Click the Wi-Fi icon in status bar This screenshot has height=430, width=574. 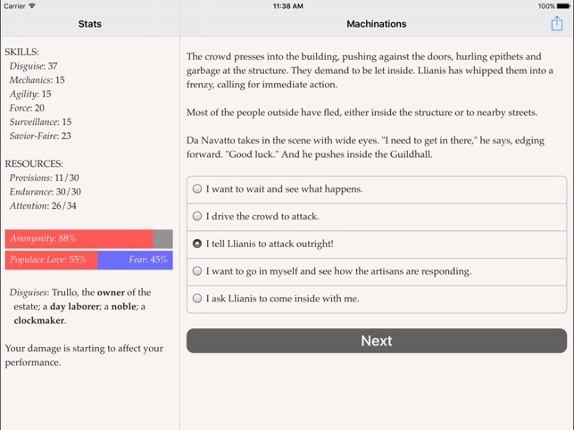[32, 6]
